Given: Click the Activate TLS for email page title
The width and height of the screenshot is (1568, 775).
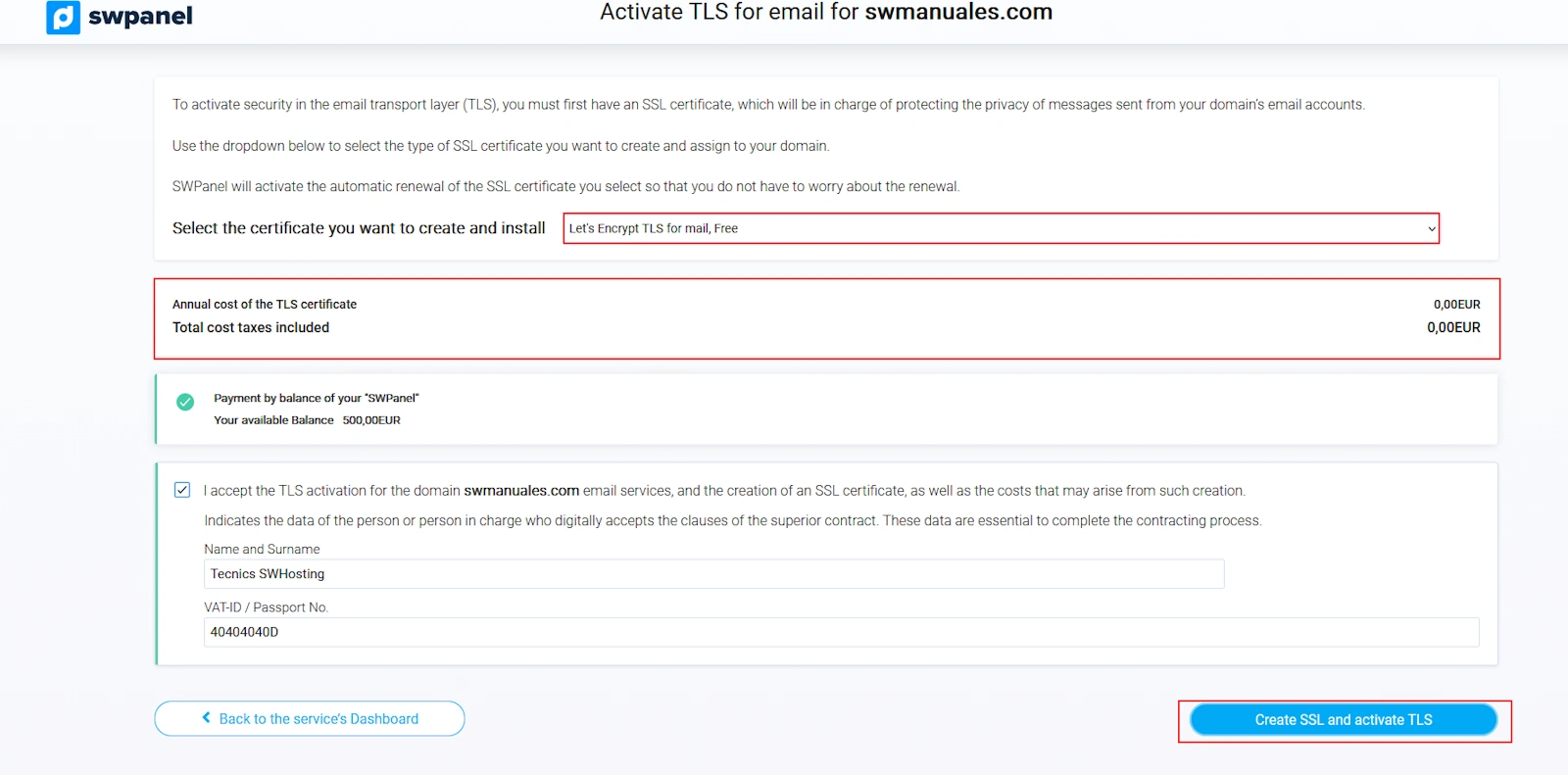Looking at the screenshot, I should coord(826,12).
